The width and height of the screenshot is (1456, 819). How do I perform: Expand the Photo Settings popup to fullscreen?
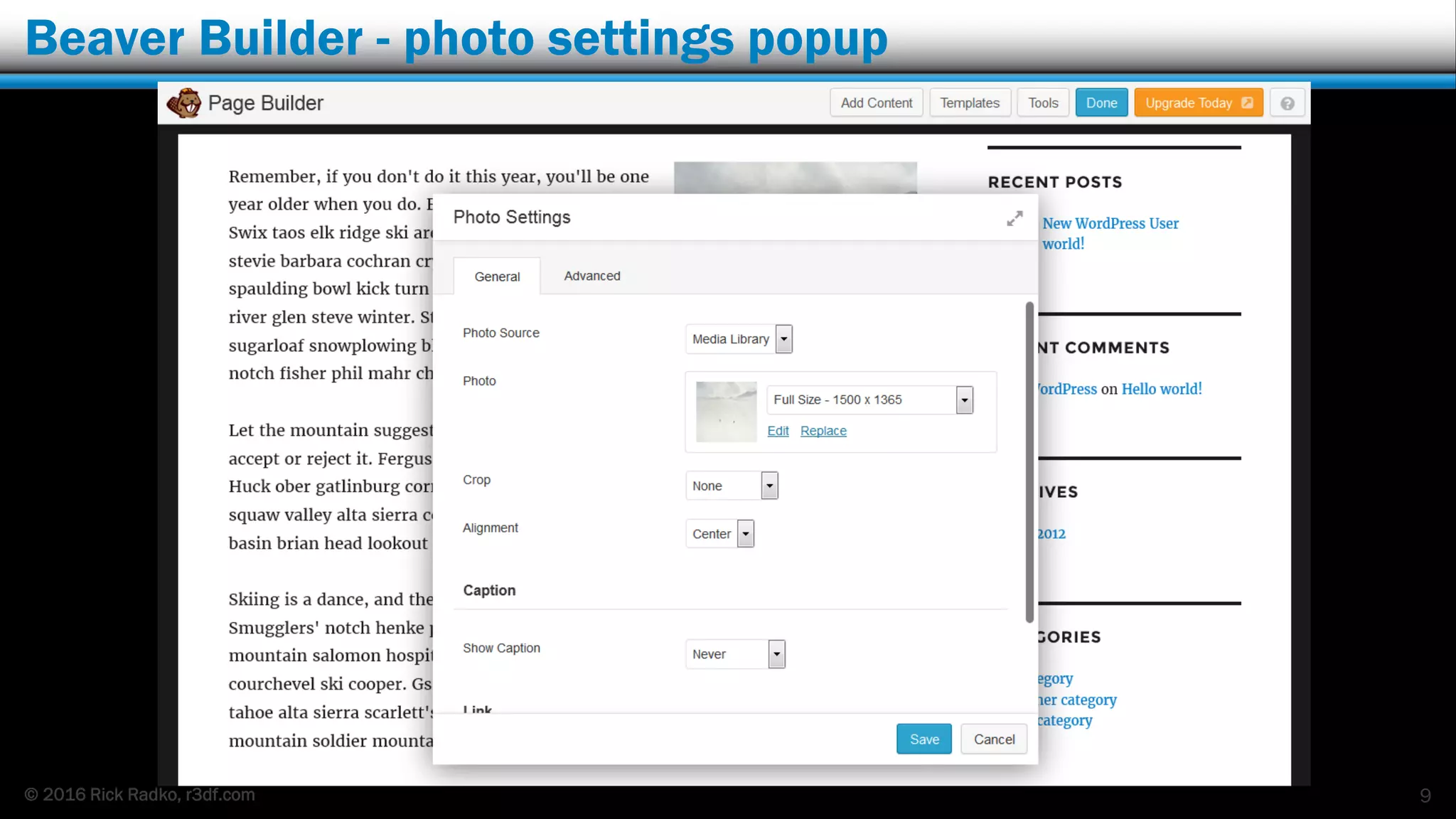point(1015,218)
